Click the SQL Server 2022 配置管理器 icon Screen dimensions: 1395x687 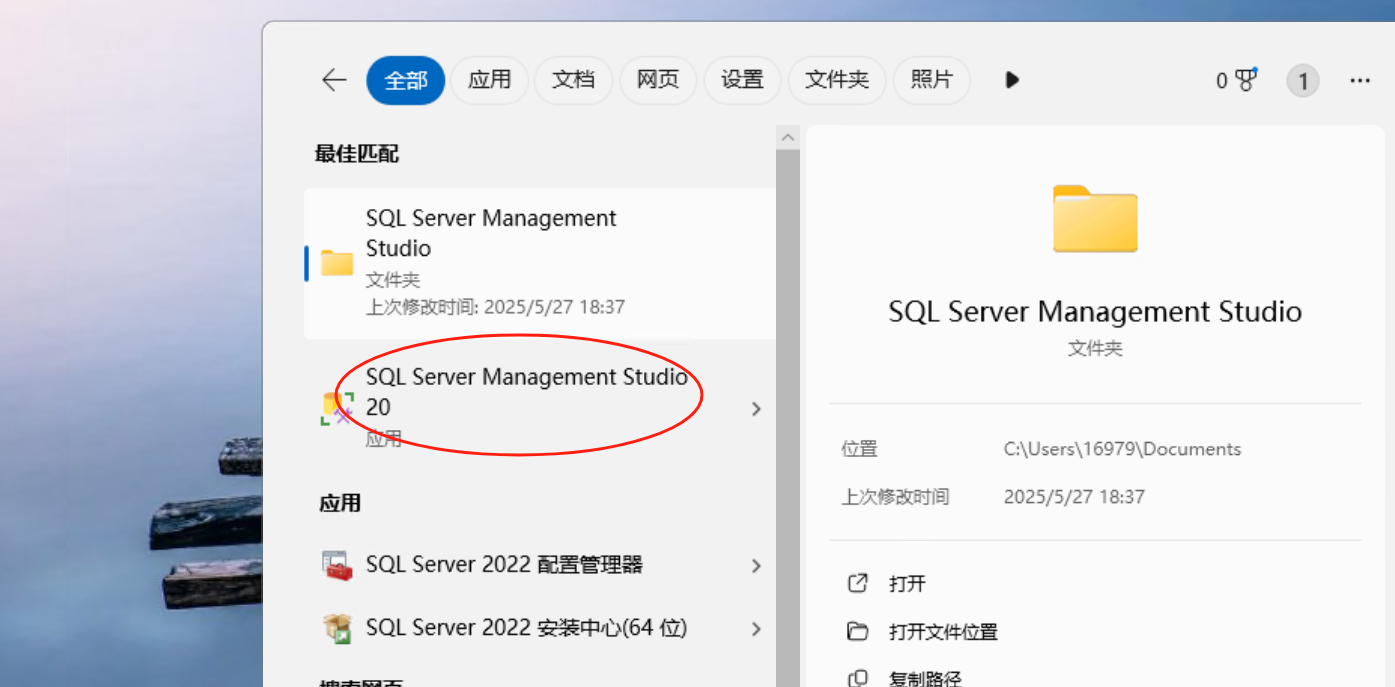(x=338, y=563)
